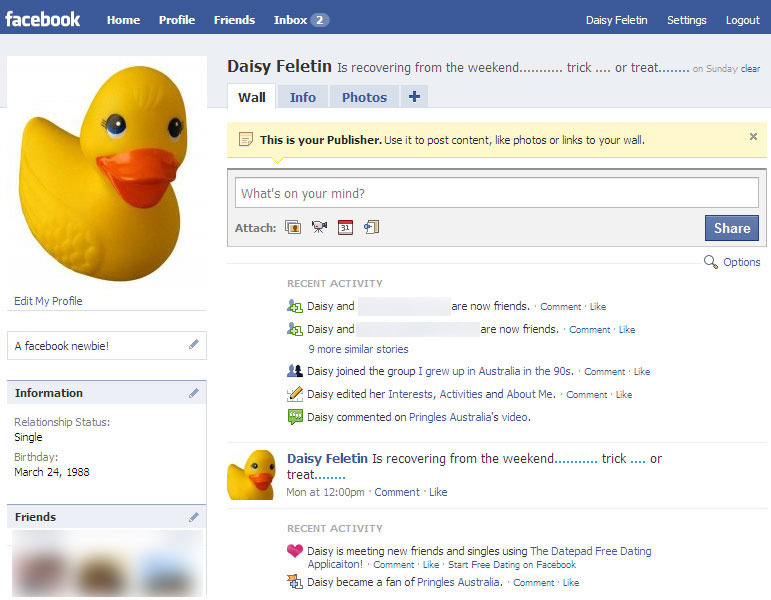Edit the Information section via pencil icon
The width and height of the screenshot is (771, 600).
[194, 393]
